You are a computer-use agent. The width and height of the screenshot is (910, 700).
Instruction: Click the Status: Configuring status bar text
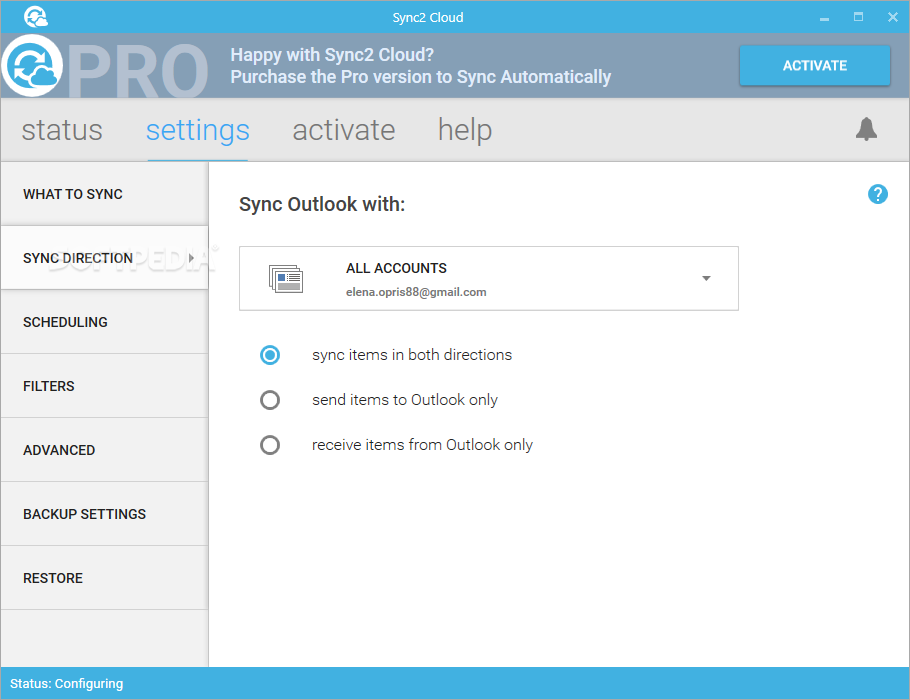click(x=67, y=684)
